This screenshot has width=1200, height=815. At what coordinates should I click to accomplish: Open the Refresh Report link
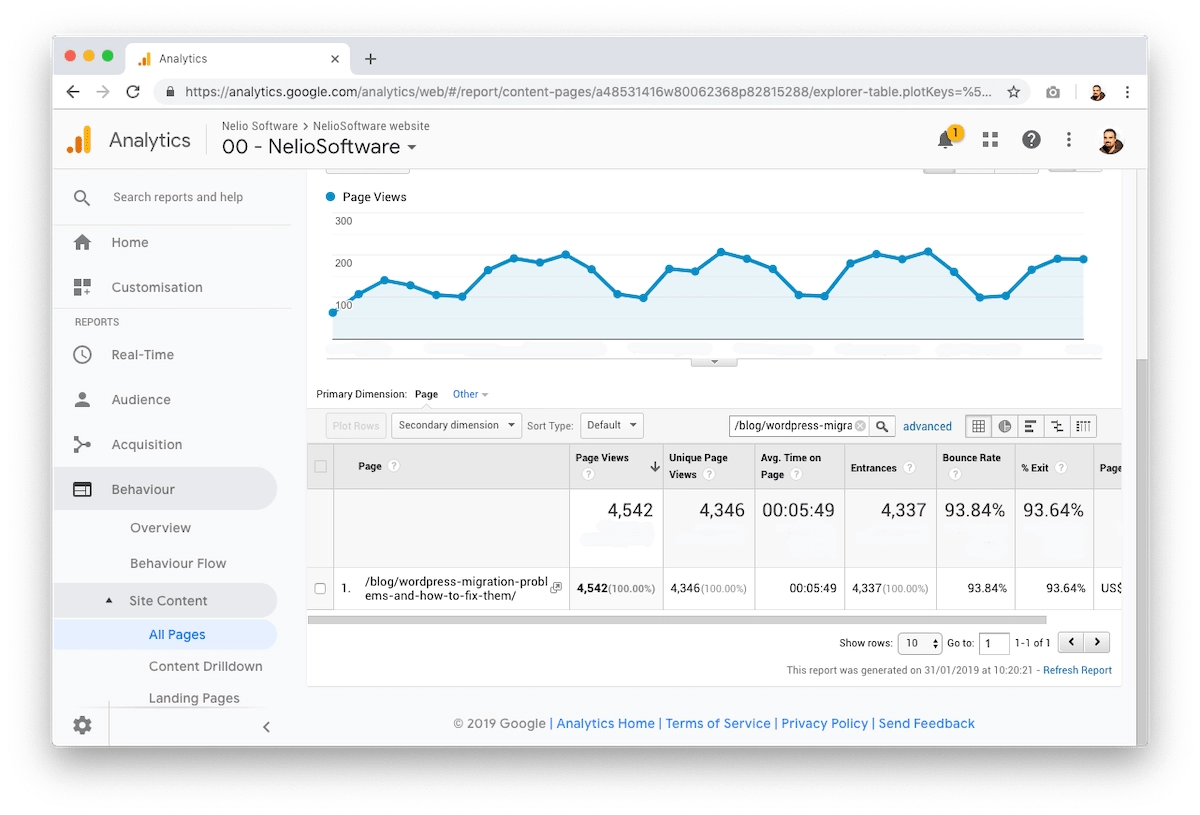point(1077,670)
